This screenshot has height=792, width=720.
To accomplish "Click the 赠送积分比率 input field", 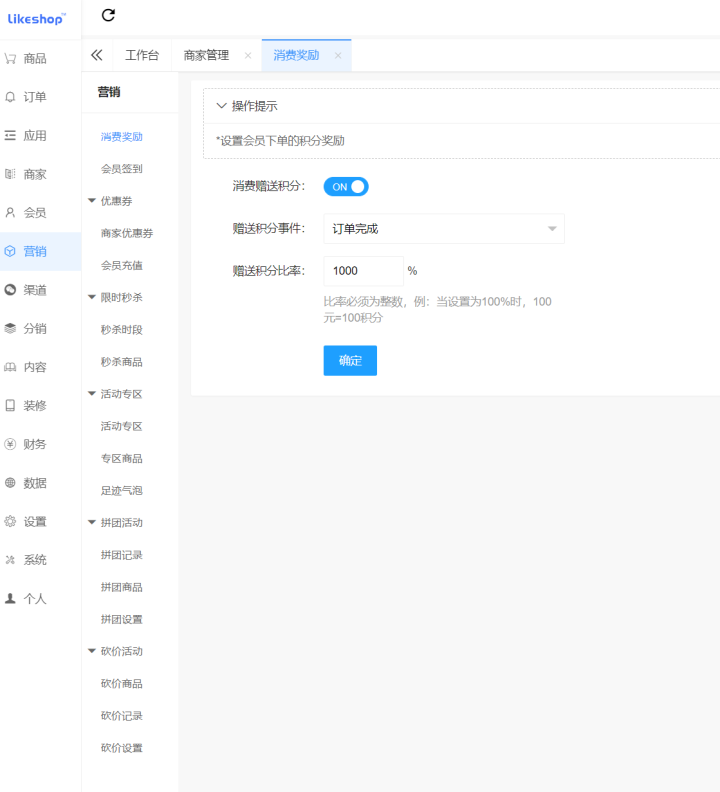I will point(363,271).
